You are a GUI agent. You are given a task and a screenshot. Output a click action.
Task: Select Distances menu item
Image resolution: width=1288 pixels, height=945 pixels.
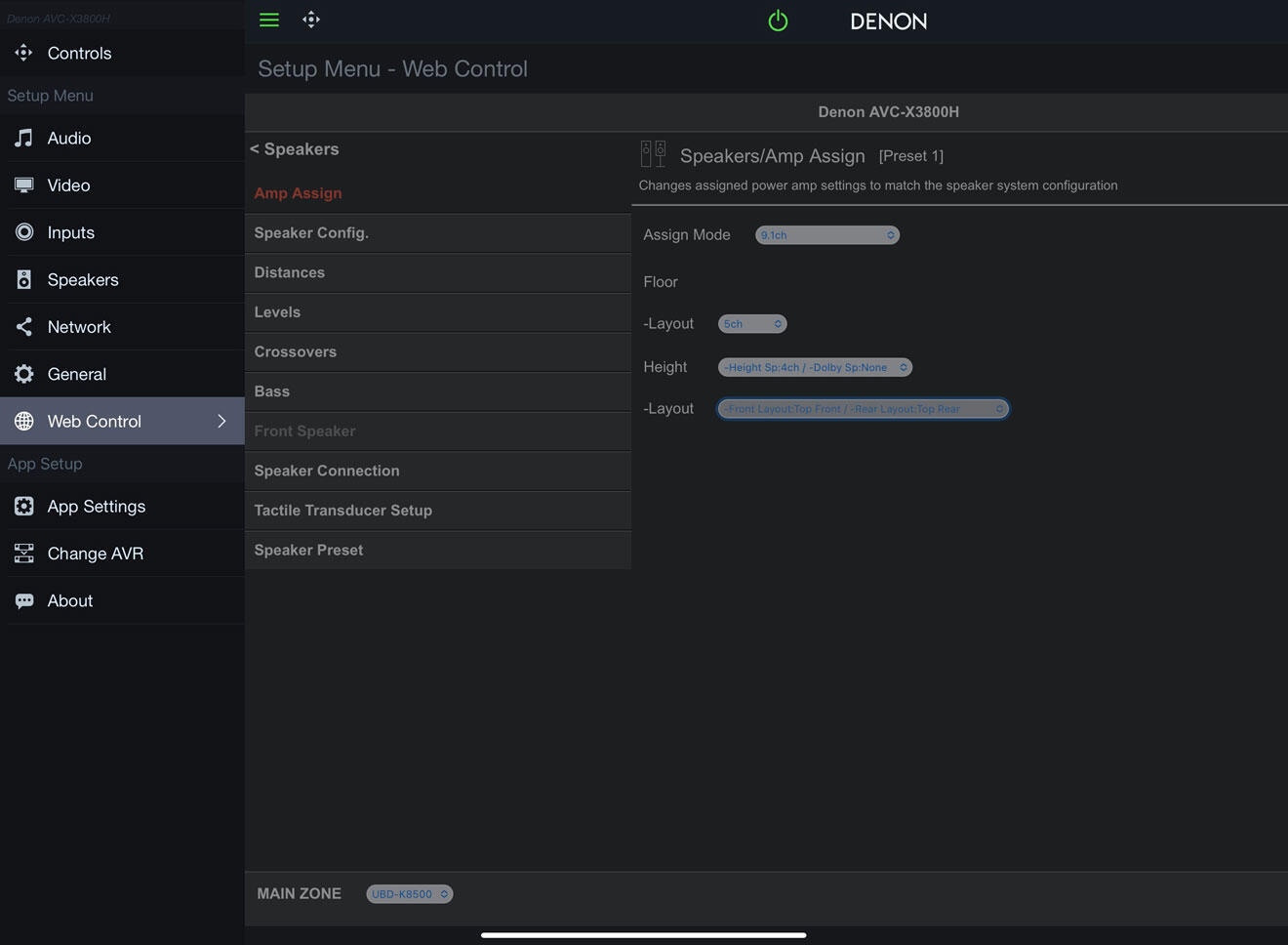tap(438, 273)
